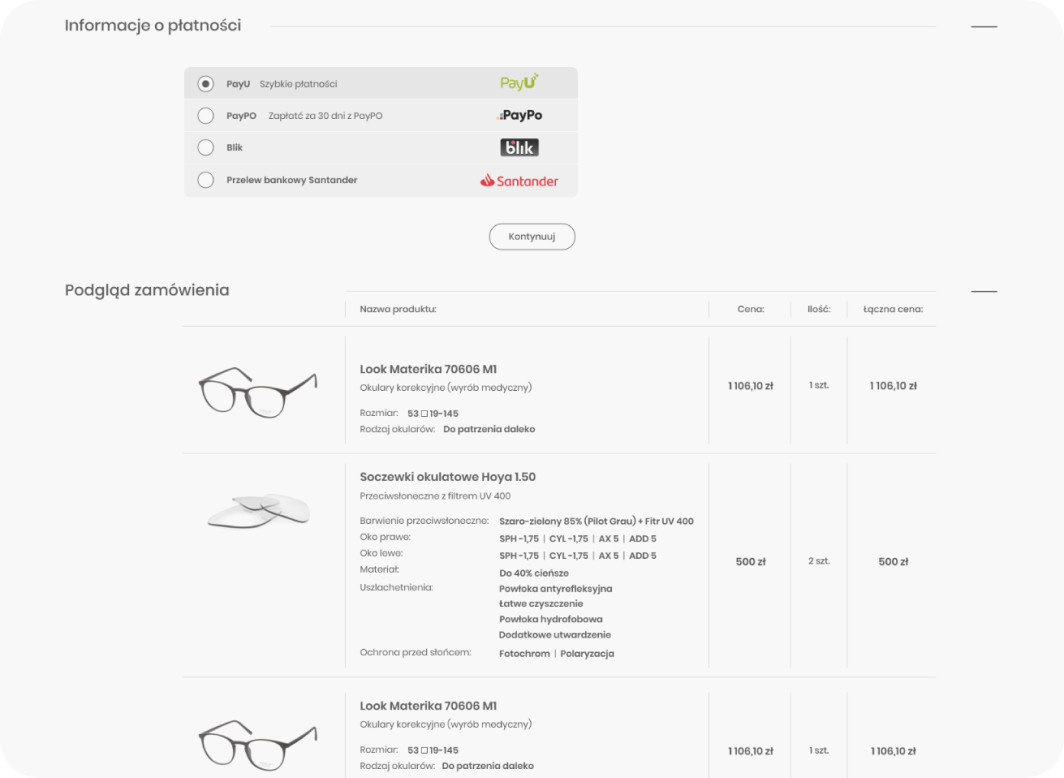The height and width of the screenshot is (778, 1064).
Task: Collapse the Informacje o płatności section
Action: [984, 26]
